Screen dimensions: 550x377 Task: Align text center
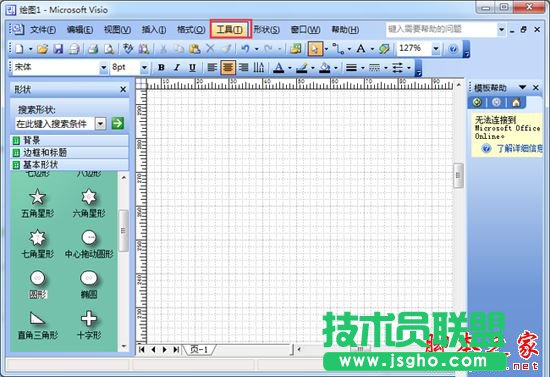tap(228, 67)
